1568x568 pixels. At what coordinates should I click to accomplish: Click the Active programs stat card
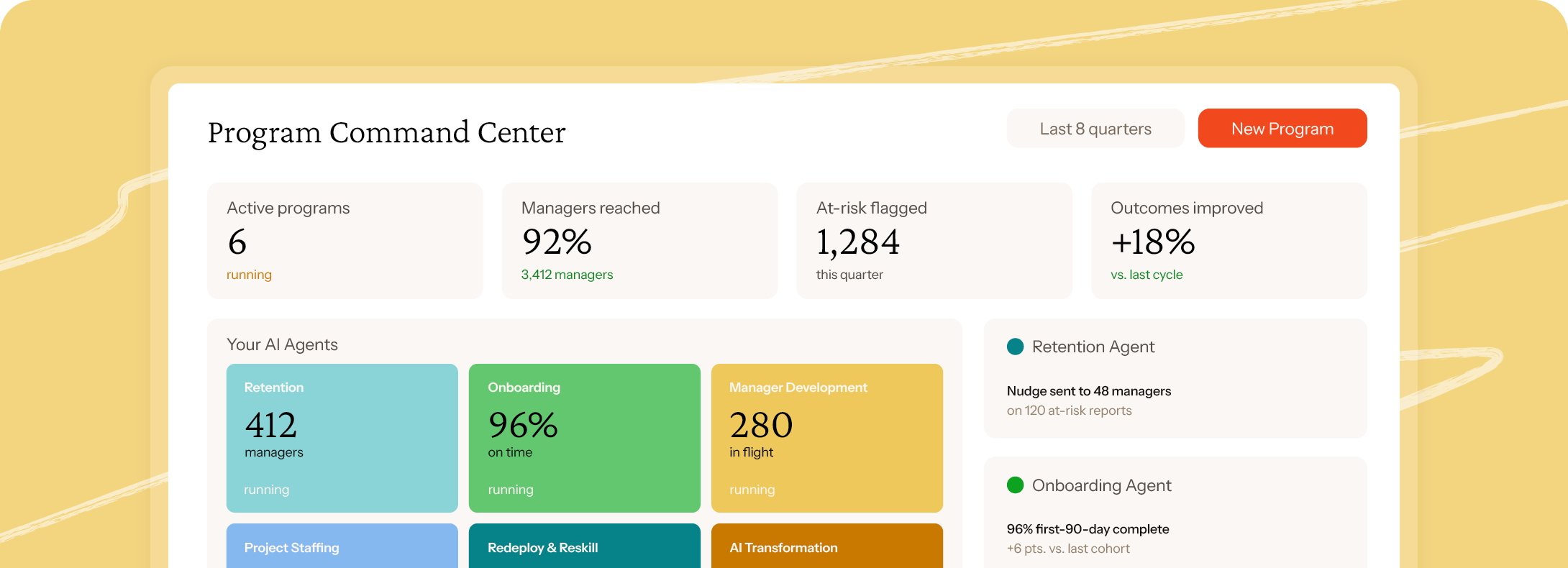click(x=345, y=241)
